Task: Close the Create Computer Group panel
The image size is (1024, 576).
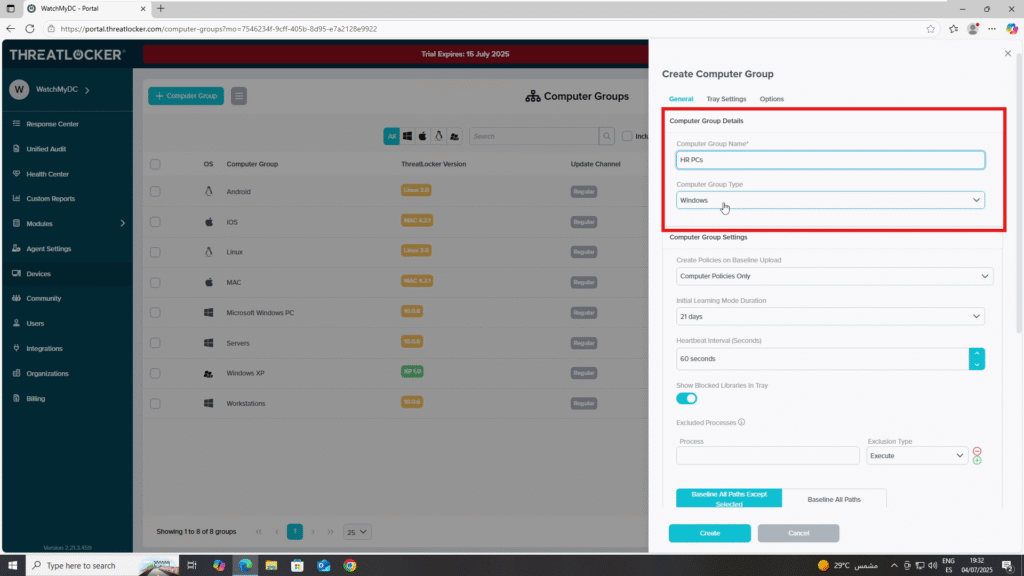Action: tap(1007, 54)
